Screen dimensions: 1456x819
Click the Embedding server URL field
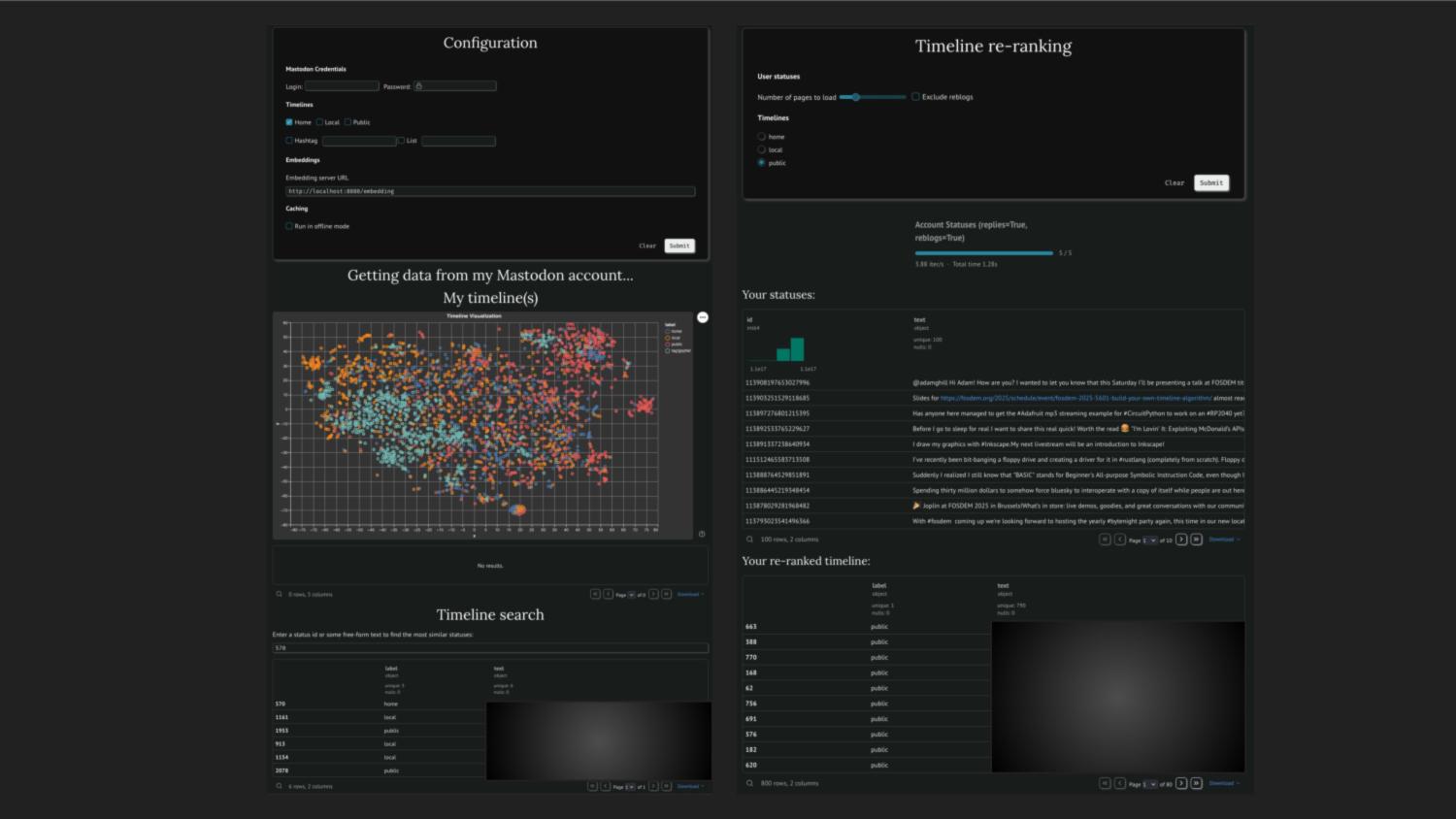pos(490,191)
